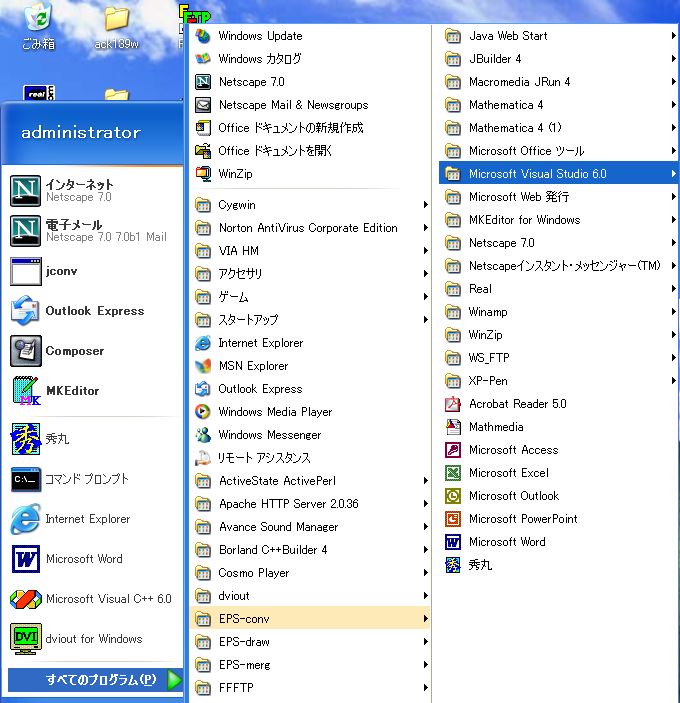This screenshot has height=703, width=680.
Task: Open the スタートアップ folder menu item
Action: 310,320
